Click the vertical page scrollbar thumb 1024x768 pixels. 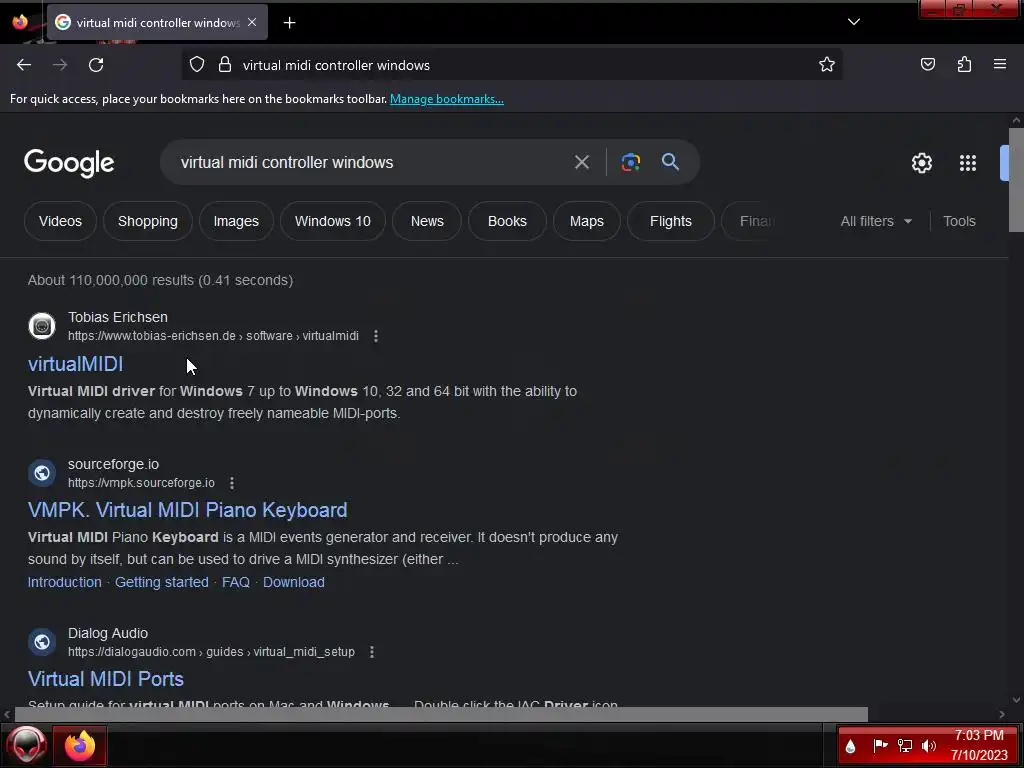pyautogui.click(x=1016, y=180)
